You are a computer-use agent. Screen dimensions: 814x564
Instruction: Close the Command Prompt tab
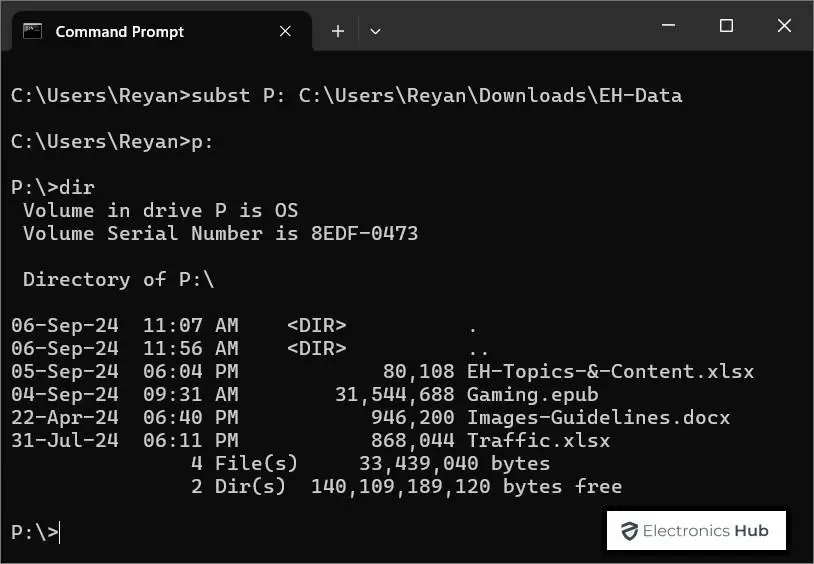click(285, 32)
